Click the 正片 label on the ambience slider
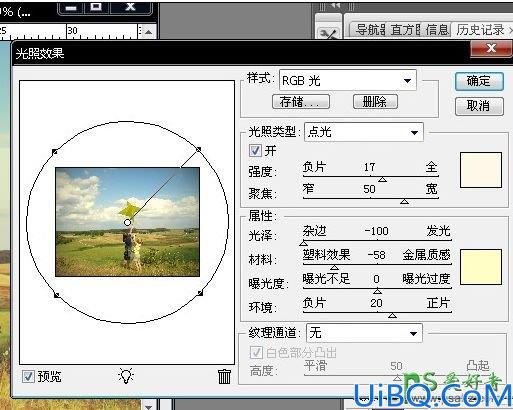 438,303
